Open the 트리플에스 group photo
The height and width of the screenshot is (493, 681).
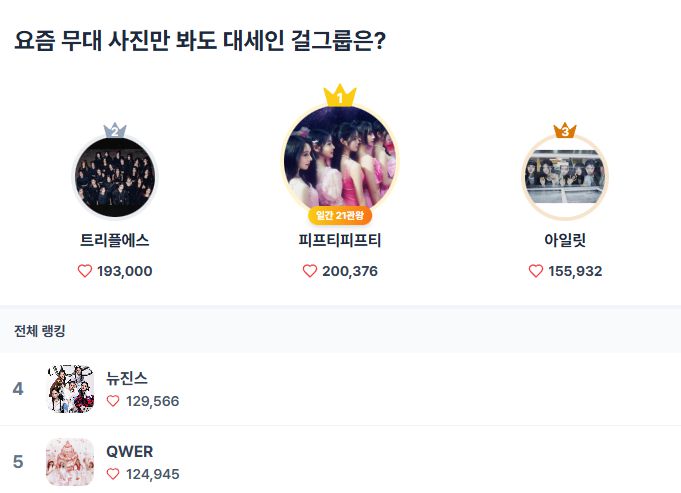[x=115, y=177]
